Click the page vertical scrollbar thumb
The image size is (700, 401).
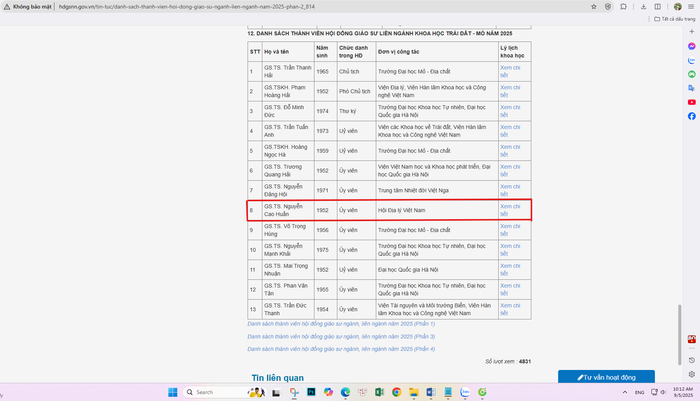click(680, 335)
